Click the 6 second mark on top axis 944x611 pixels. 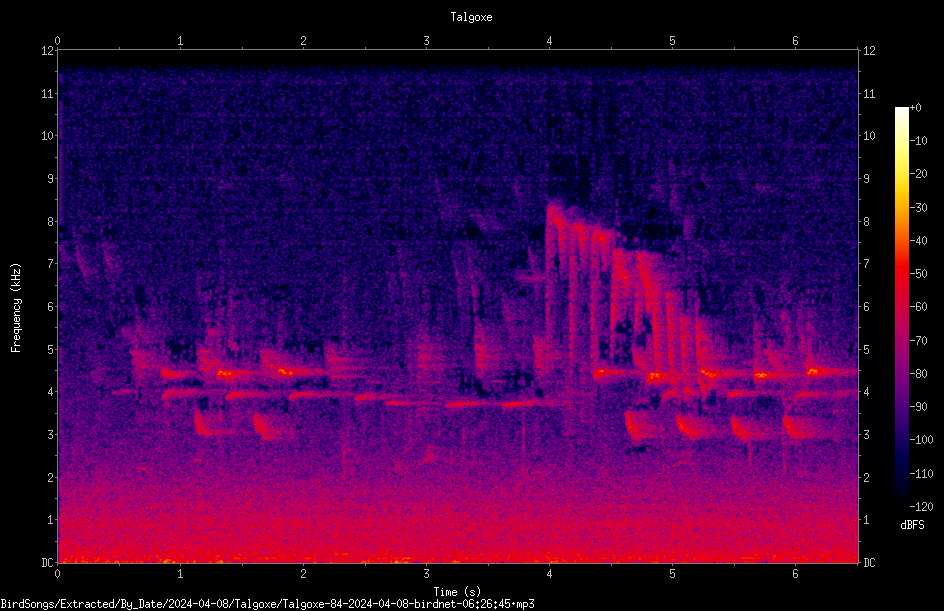[795, 41]
